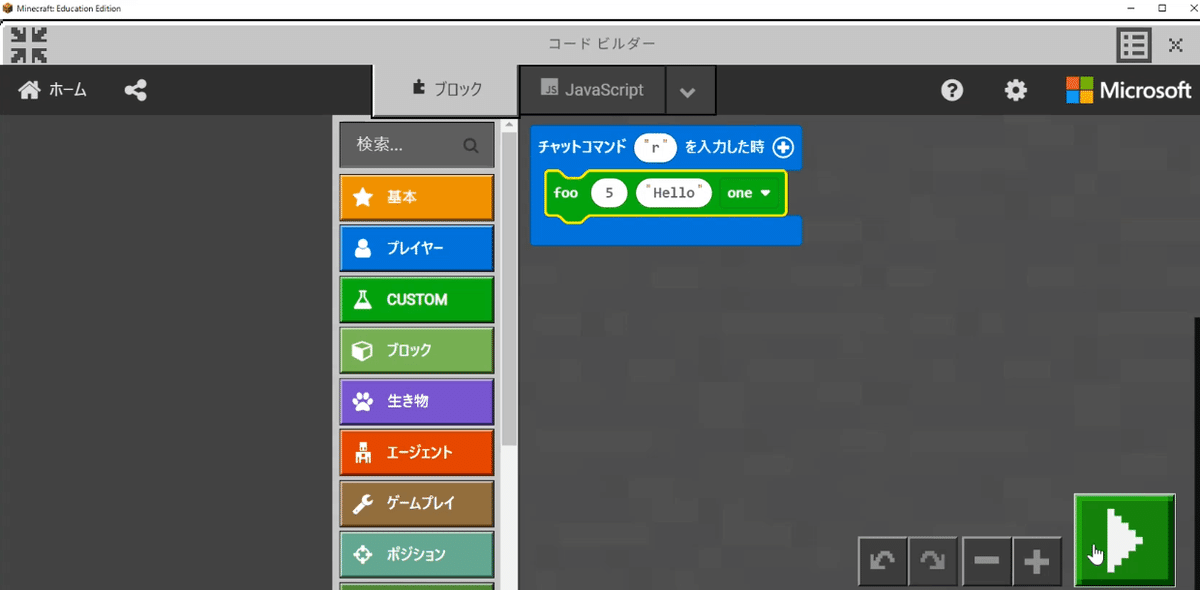Switch to the JavaScript tab

tap(592, 89)
